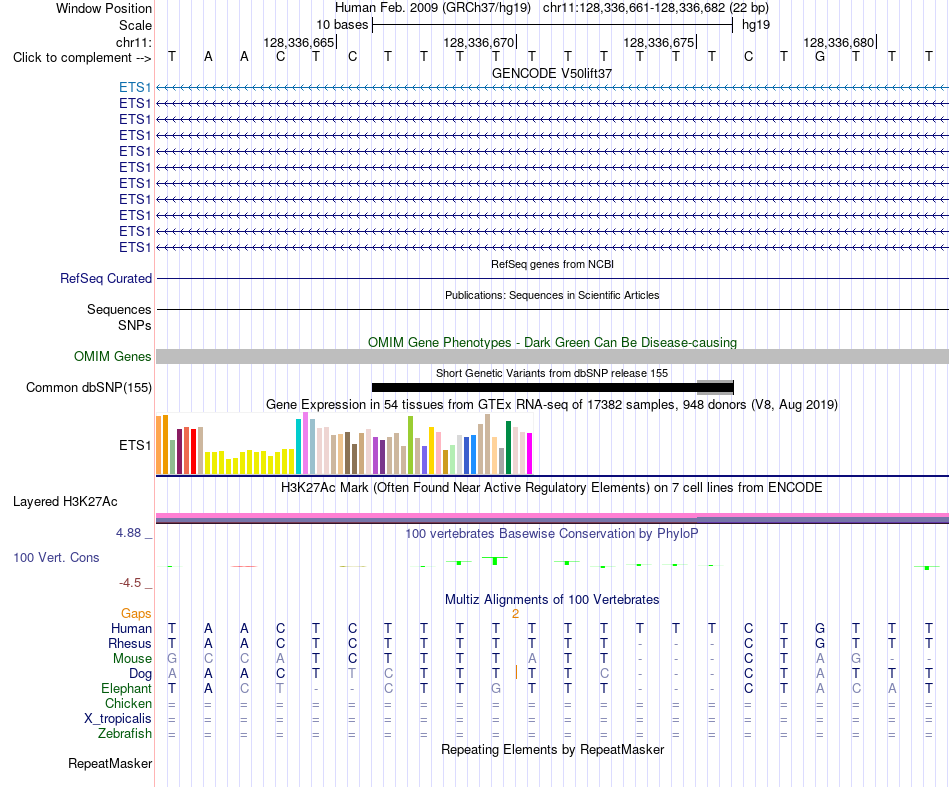
Task: Click the Window Position label
Action: coord(104,8)
